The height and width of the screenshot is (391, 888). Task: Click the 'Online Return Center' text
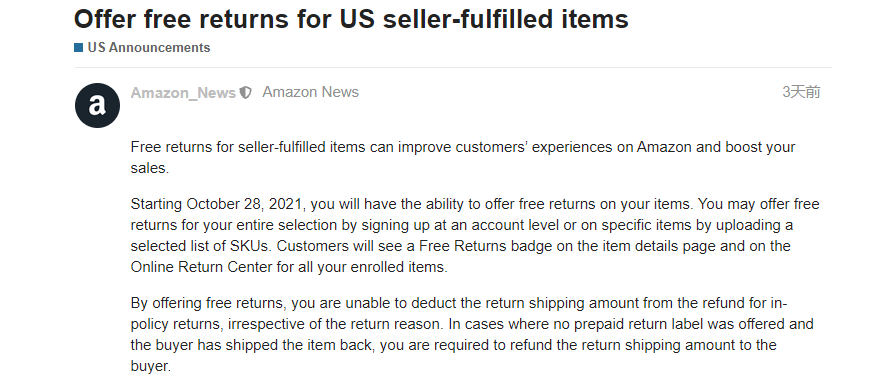coord(202,267)
